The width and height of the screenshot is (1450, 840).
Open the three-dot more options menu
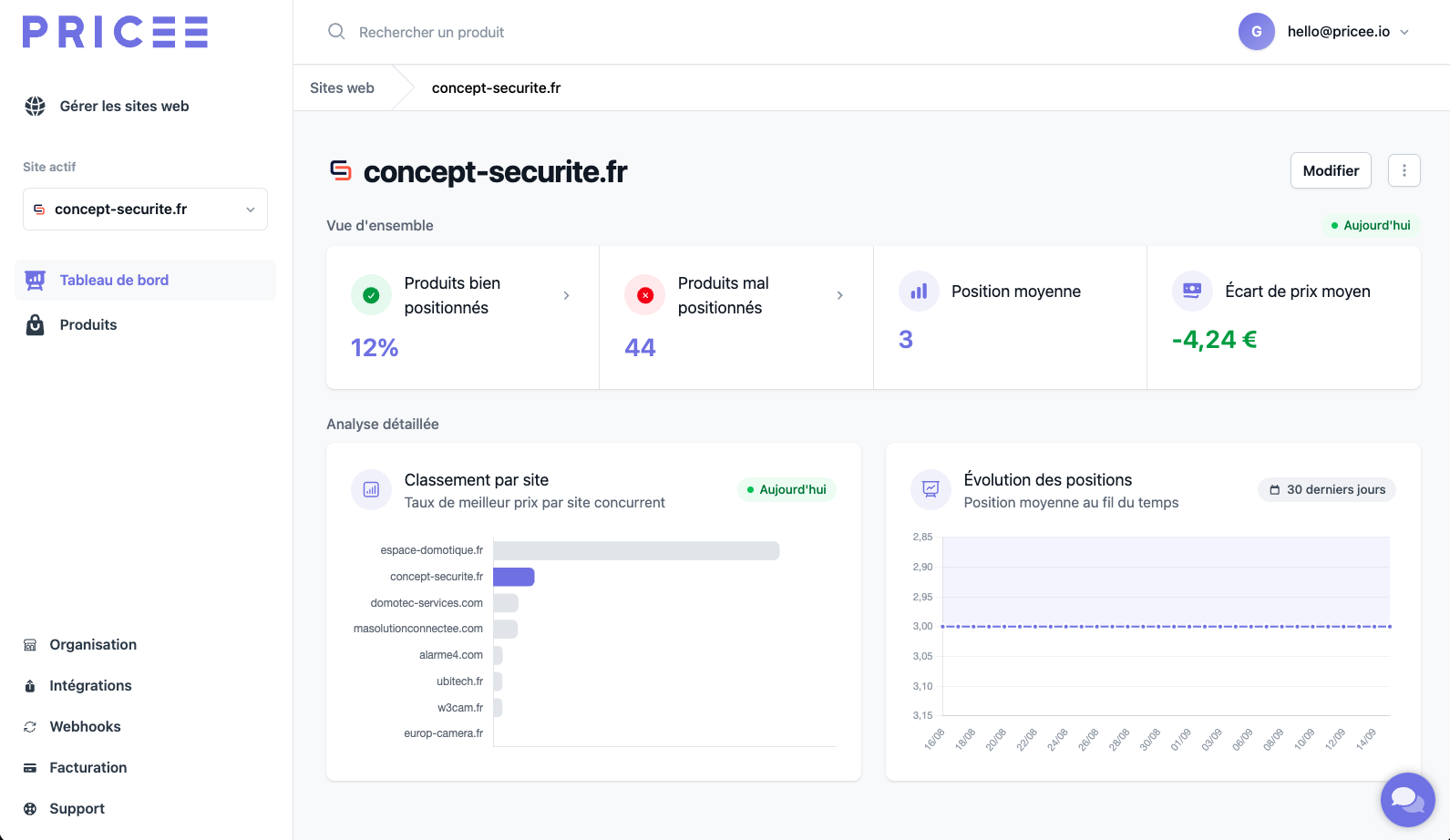(1404, 170)
